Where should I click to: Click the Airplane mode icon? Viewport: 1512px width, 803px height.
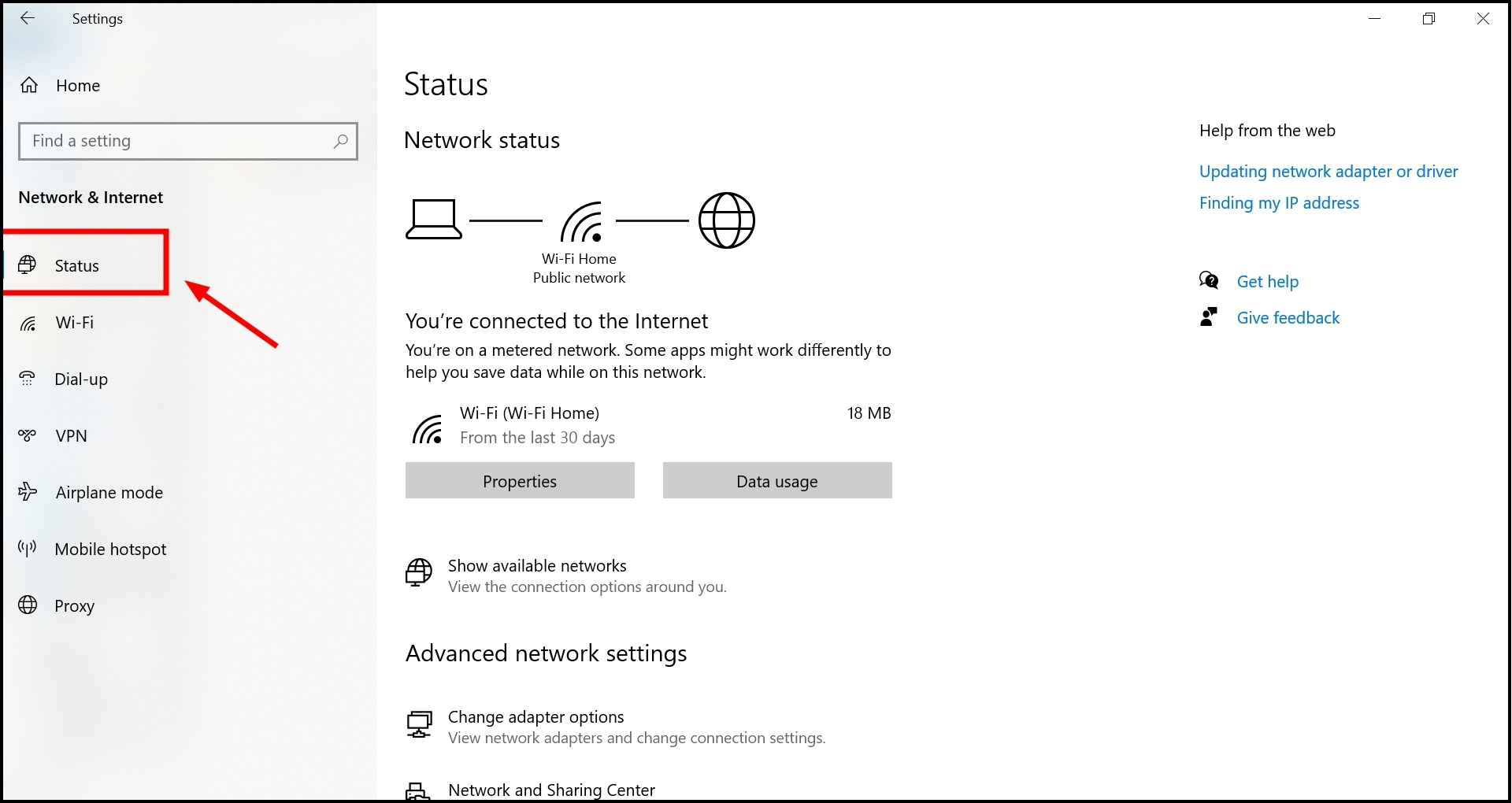click(x=28, y=492)
